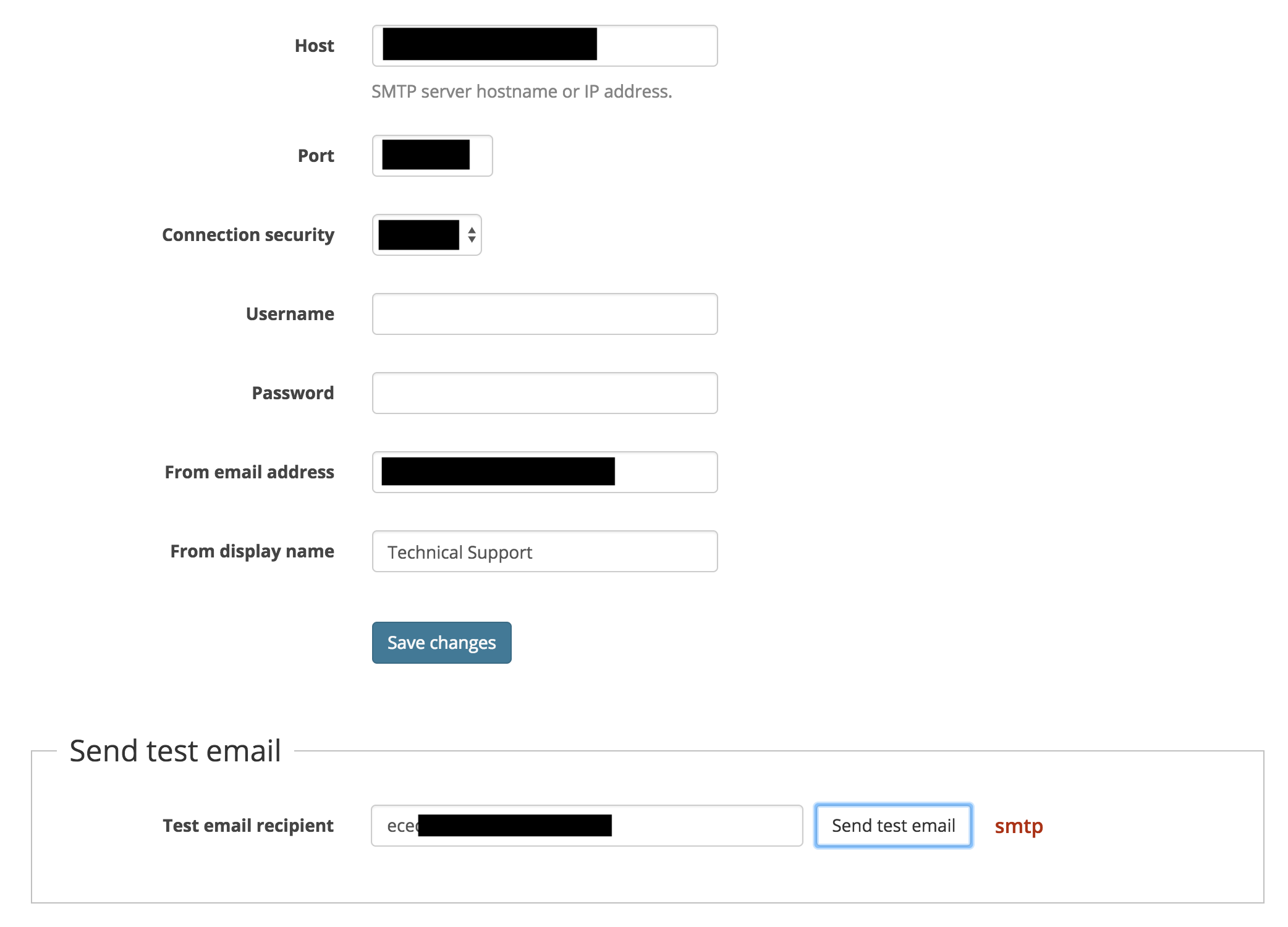Screen dimensions: 1288x927
Task: Click the Save changes button
Action: coord(441,643)
